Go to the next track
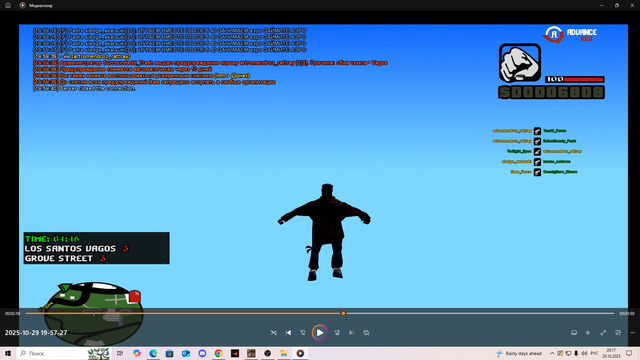 (351, 333)
